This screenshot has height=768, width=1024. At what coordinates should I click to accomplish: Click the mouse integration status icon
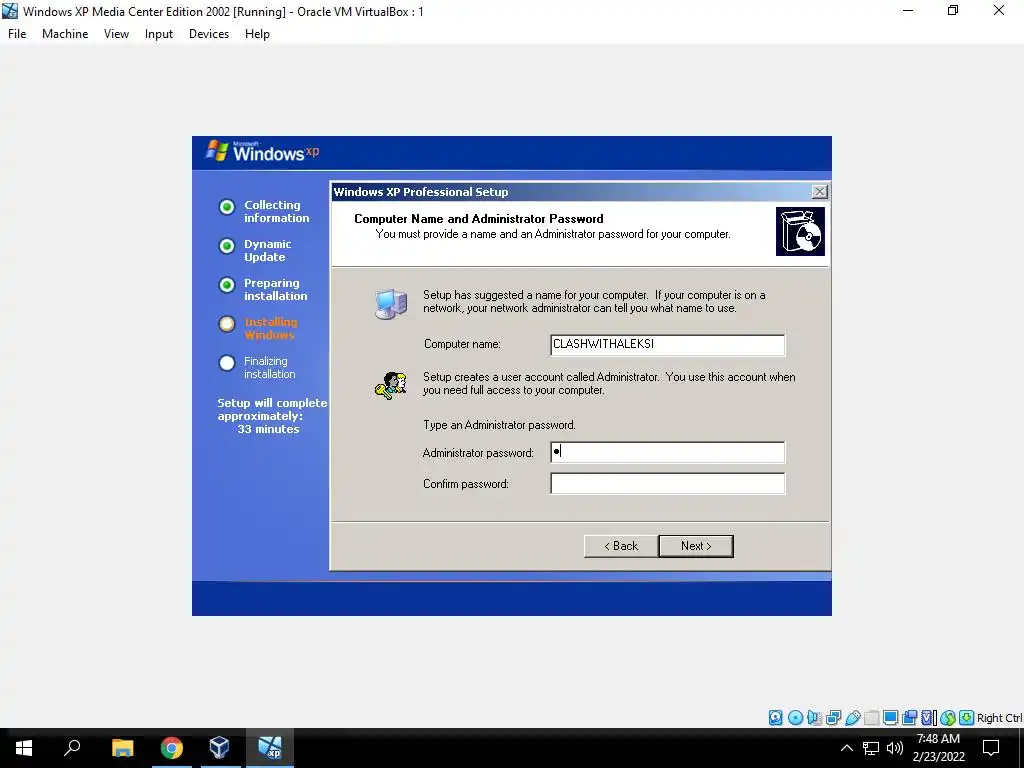coord(948,718)
